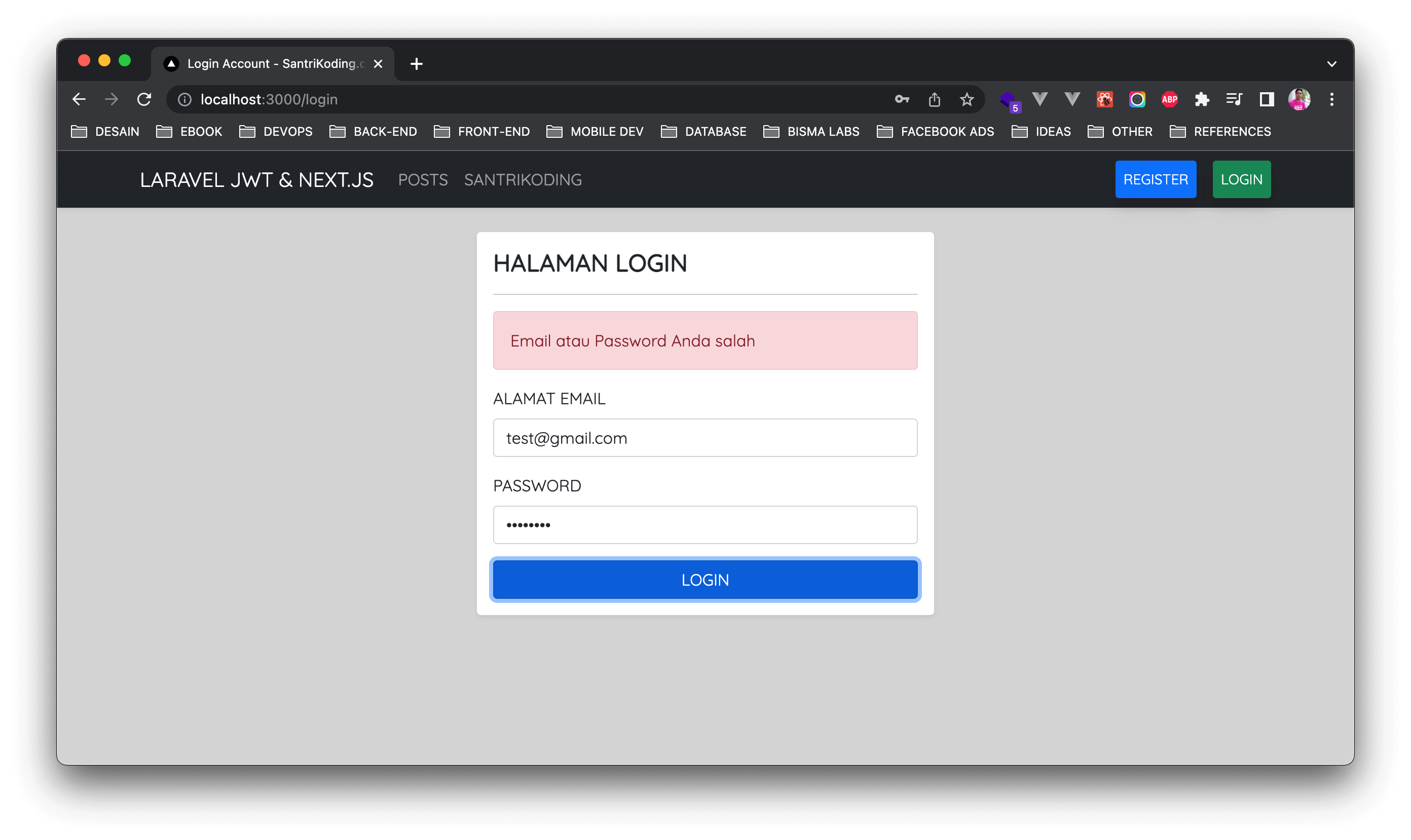Focus the Alamat Email input field
This screenshot has width=1411, height=840.
705,438
